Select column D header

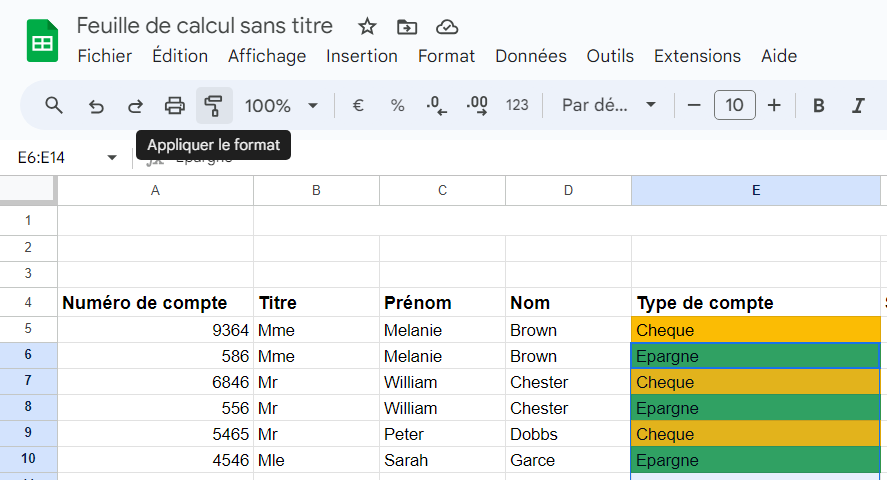(x=568, y=191)
